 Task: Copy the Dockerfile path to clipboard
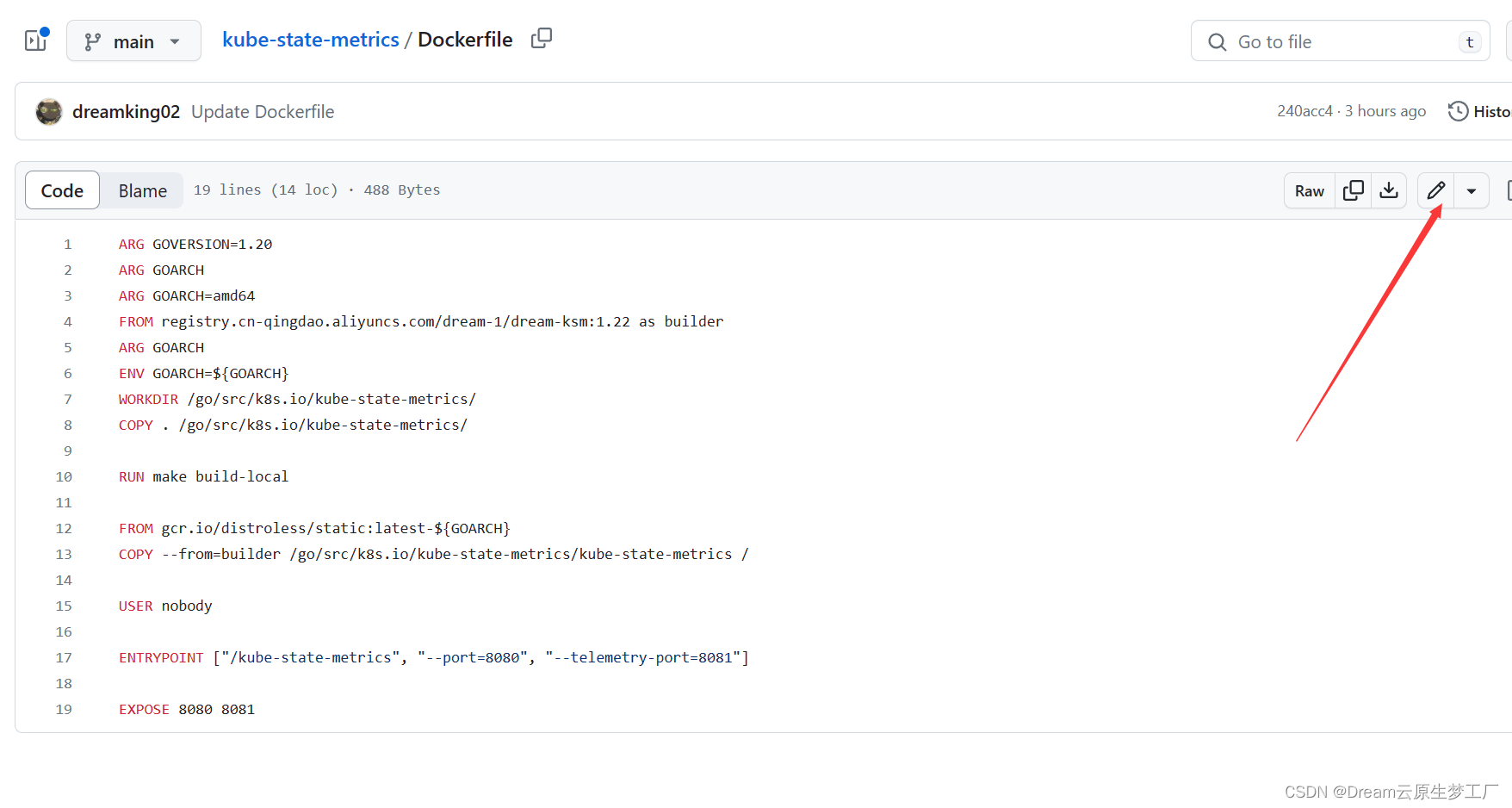(x=542, y=39)
